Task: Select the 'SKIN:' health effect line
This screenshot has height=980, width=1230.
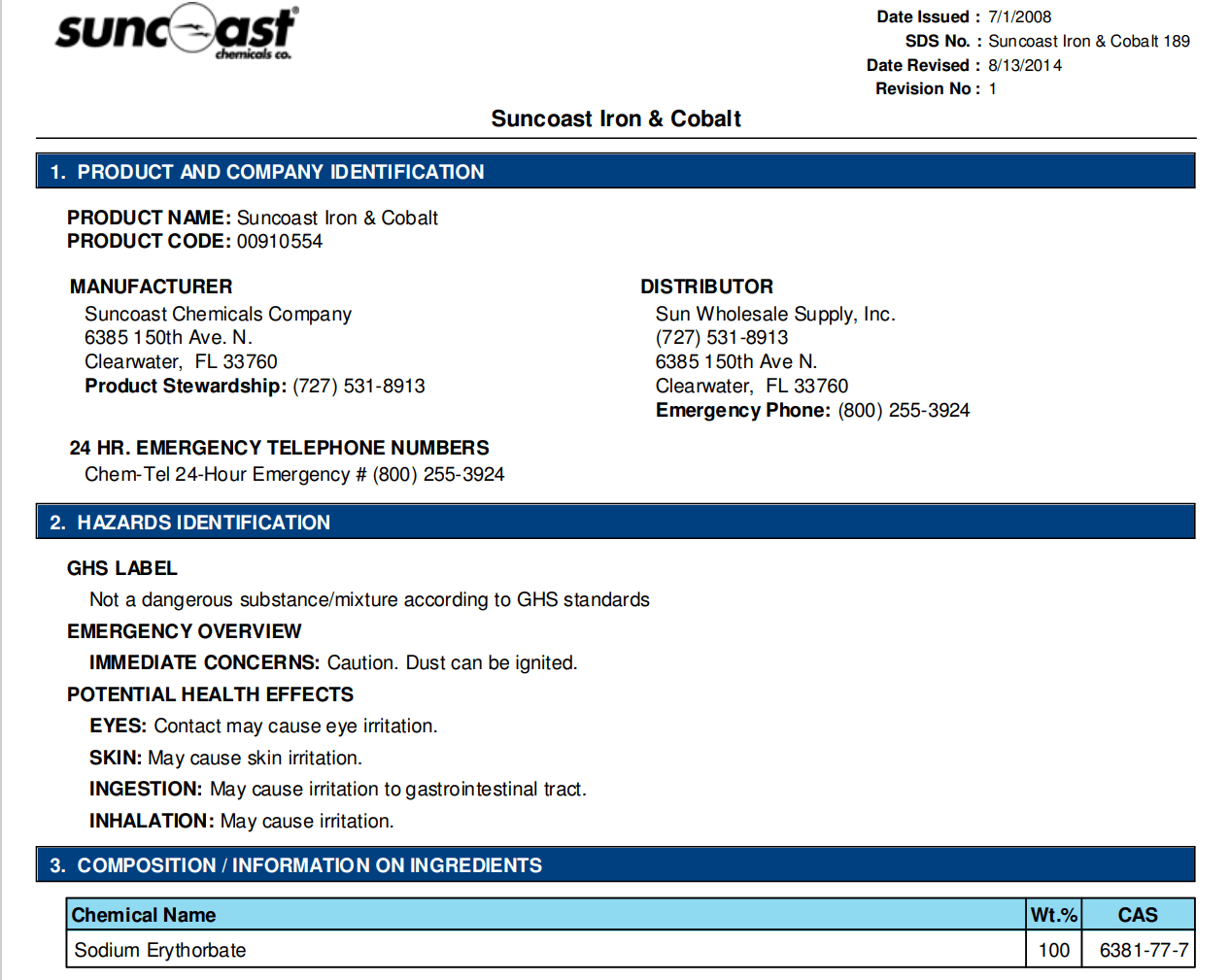Action: tap(225, 758)
